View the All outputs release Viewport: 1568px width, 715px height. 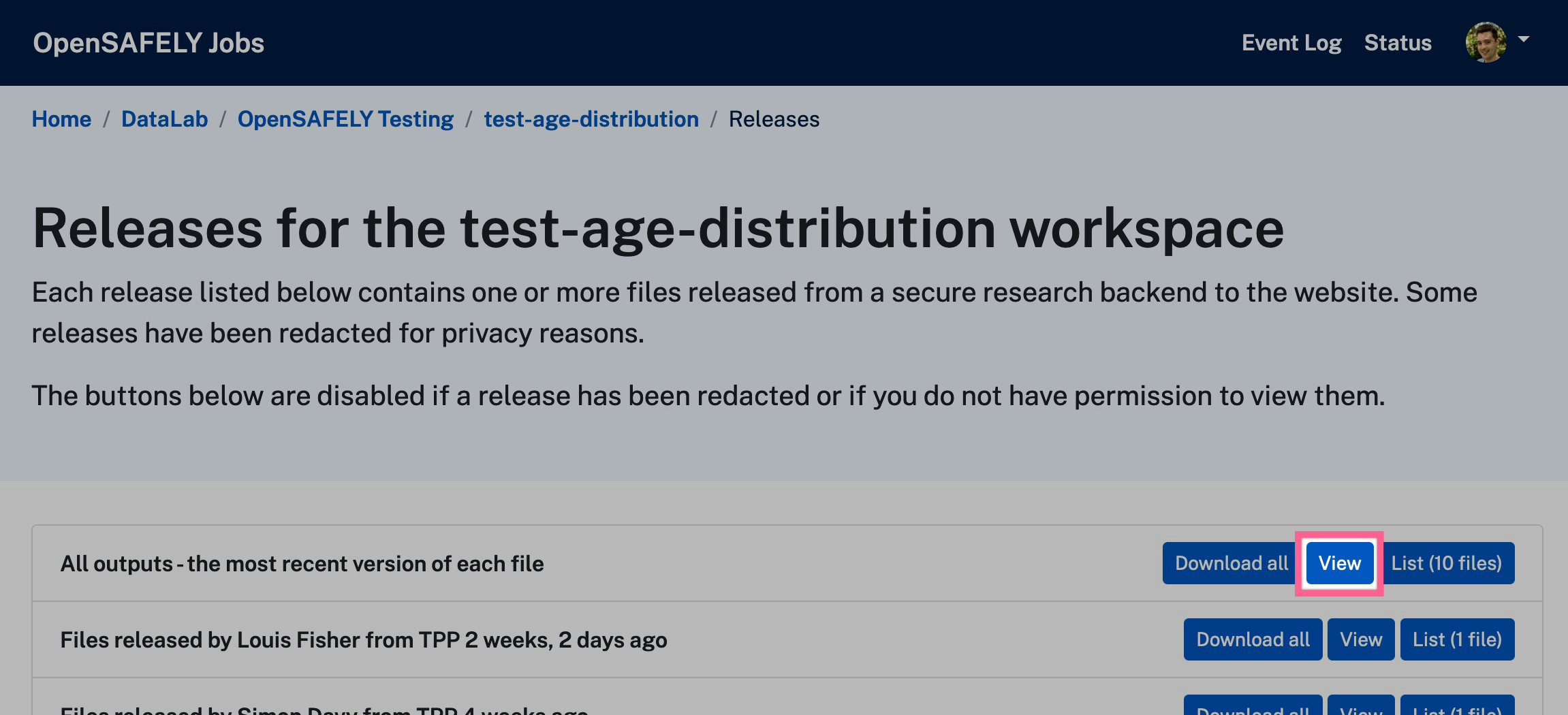coord(1339,563)
